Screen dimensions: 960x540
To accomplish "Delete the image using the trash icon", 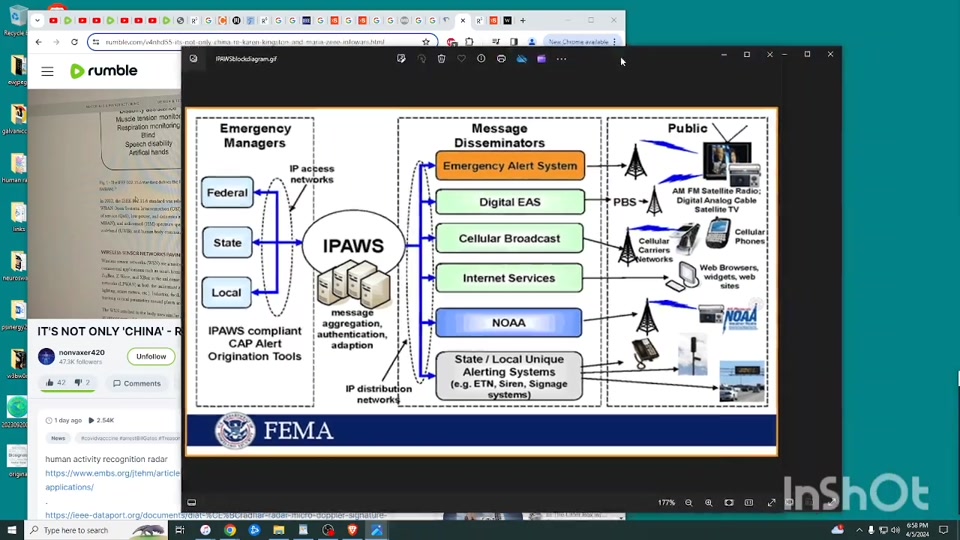I will click(x=441, y=59).
